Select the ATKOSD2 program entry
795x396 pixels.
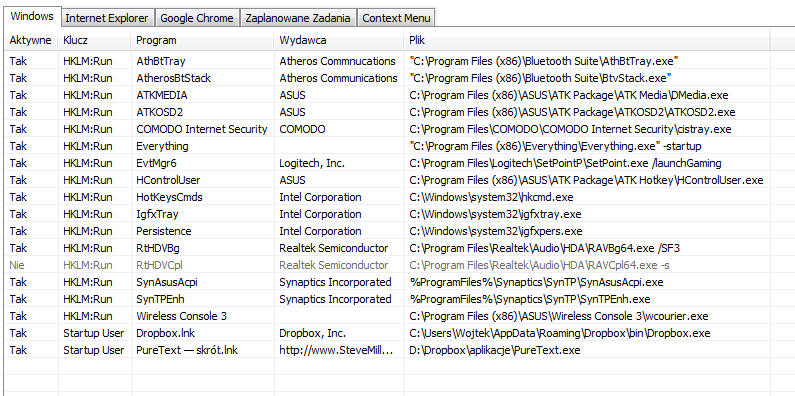coord(160,112)
